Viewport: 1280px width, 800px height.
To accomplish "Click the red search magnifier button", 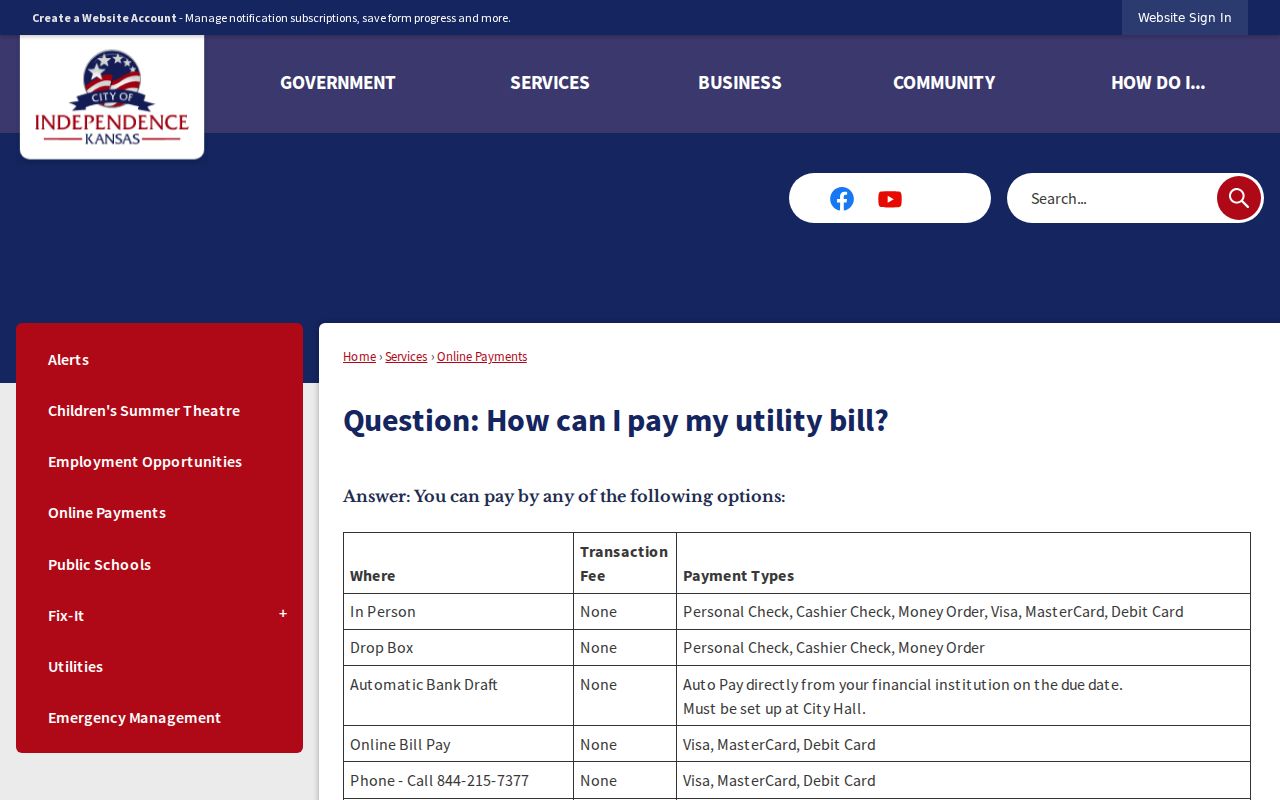I will [x=1239, y=198].
